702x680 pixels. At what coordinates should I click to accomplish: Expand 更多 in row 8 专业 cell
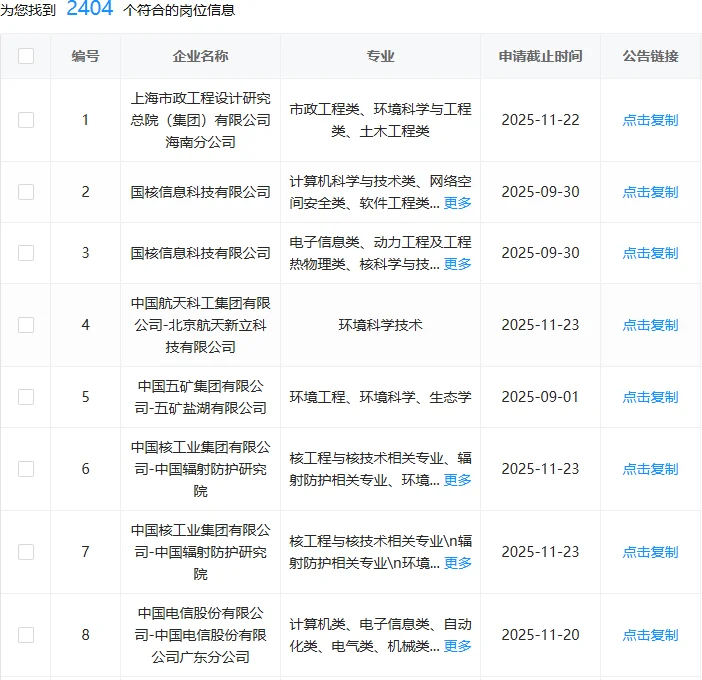pyautogui.click(x=458, y=646)
